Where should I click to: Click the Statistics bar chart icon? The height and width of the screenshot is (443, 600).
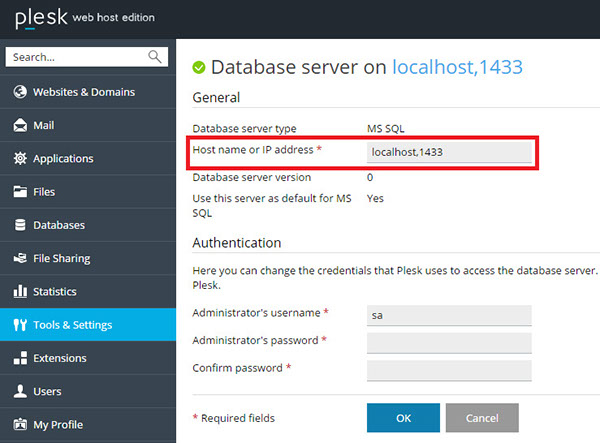[x=19, y=292]
